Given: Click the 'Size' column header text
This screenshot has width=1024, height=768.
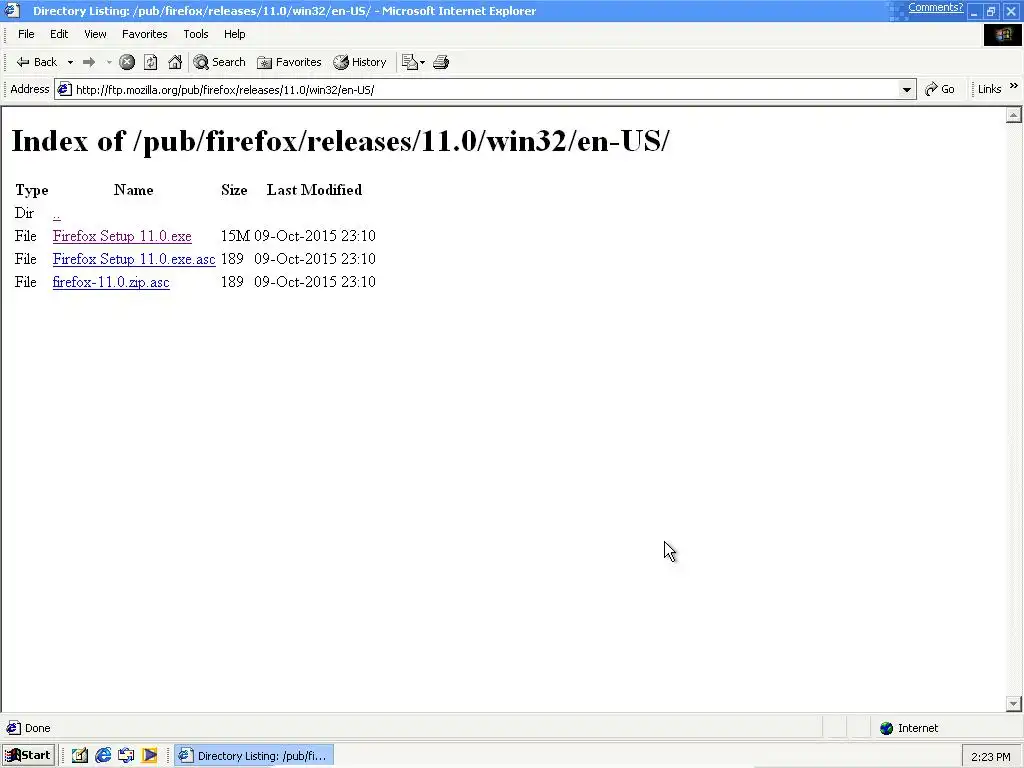Looking at the screenshot, I should [x=234, y=190].
